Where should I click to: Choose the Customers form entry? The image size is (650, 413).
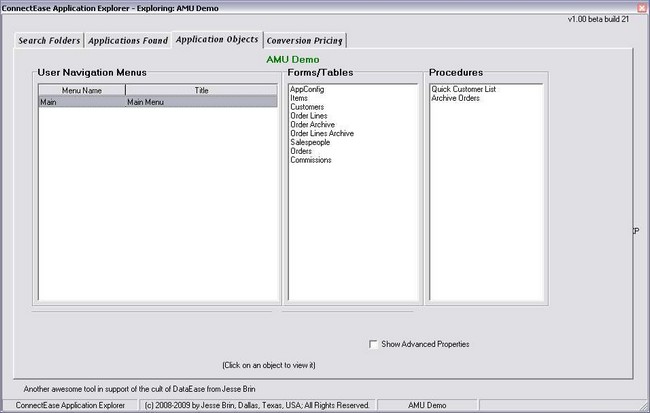(307, 107)
